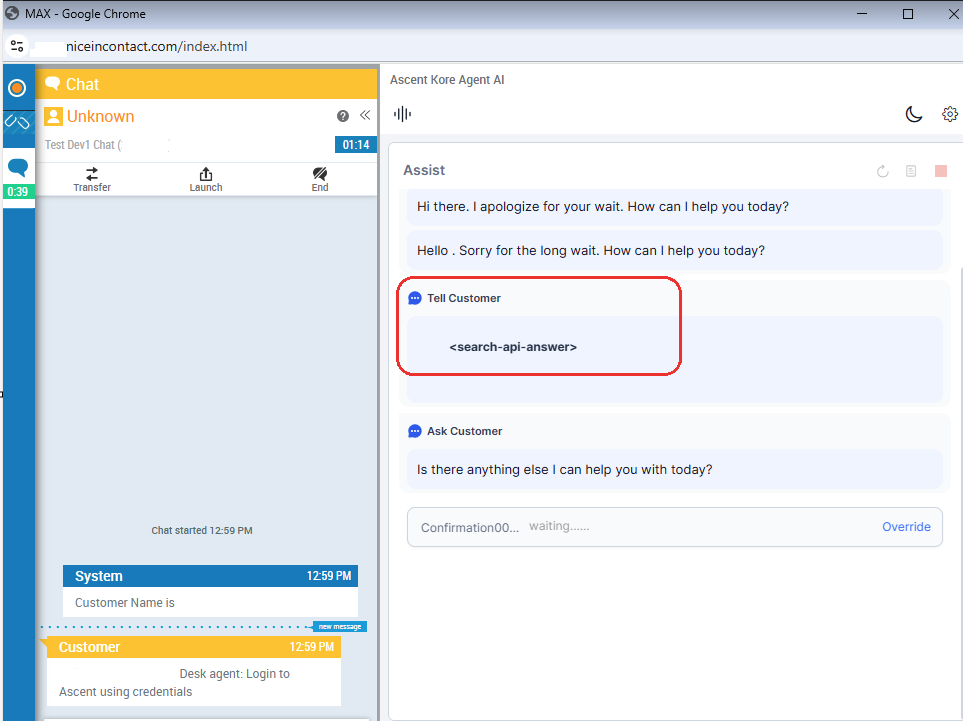Click 'Ascent Kore Agent AI' title
The height and width of the screenshot is (721, 963).
point(447,80)
